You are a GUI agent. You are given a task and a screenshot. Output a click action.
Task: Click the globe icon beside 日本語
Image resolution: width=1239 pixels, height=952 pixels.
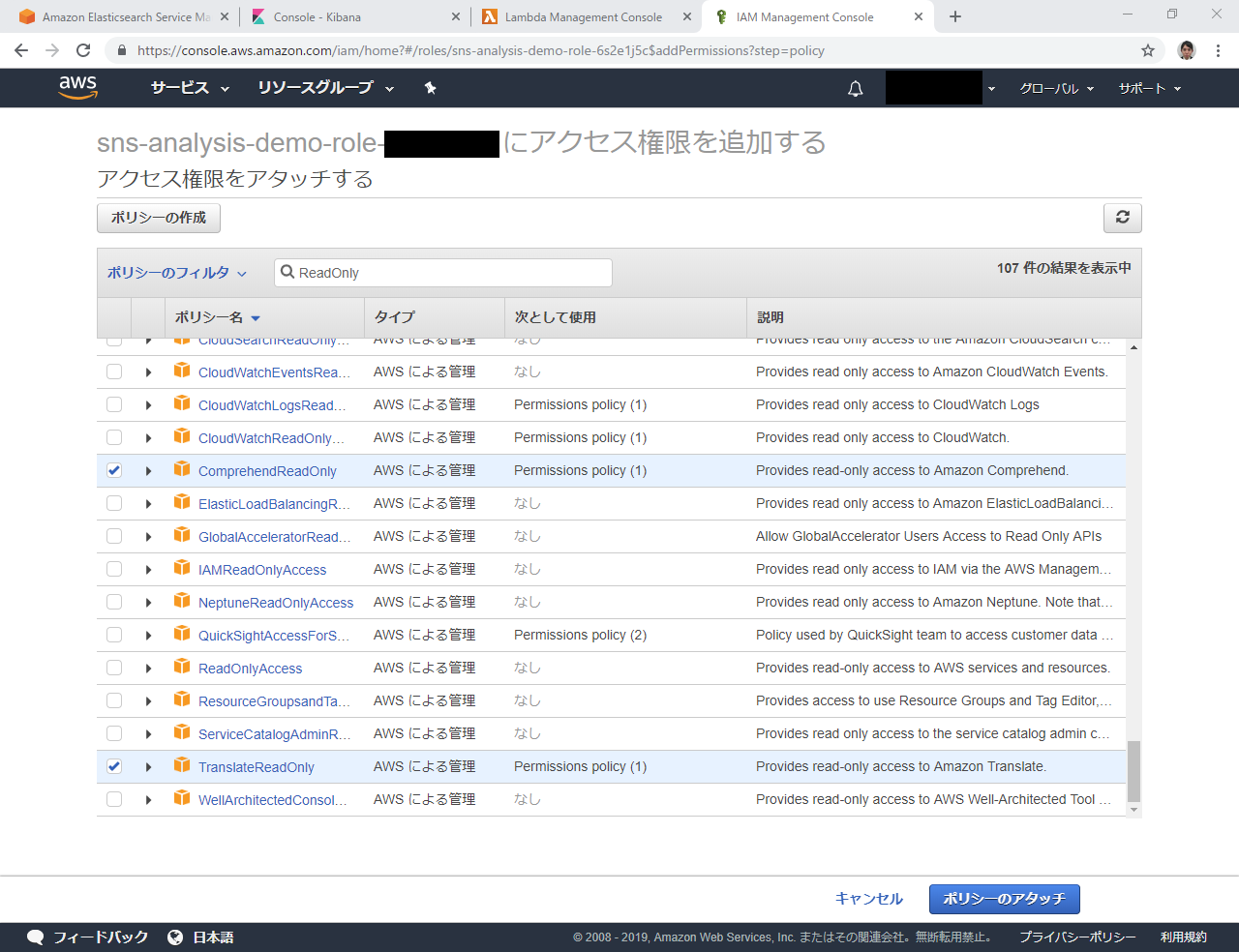(x=175, y=937)
